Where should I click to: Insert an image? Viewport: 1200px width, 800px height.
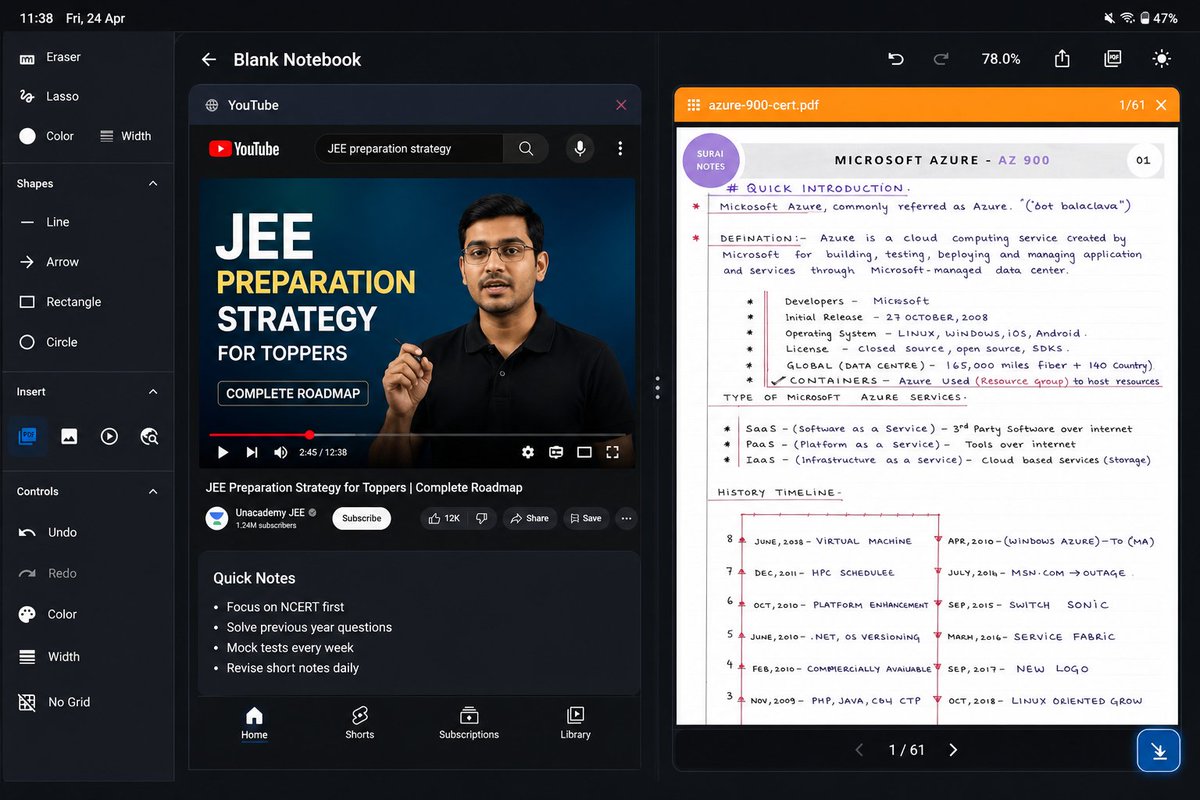point(69,436)
